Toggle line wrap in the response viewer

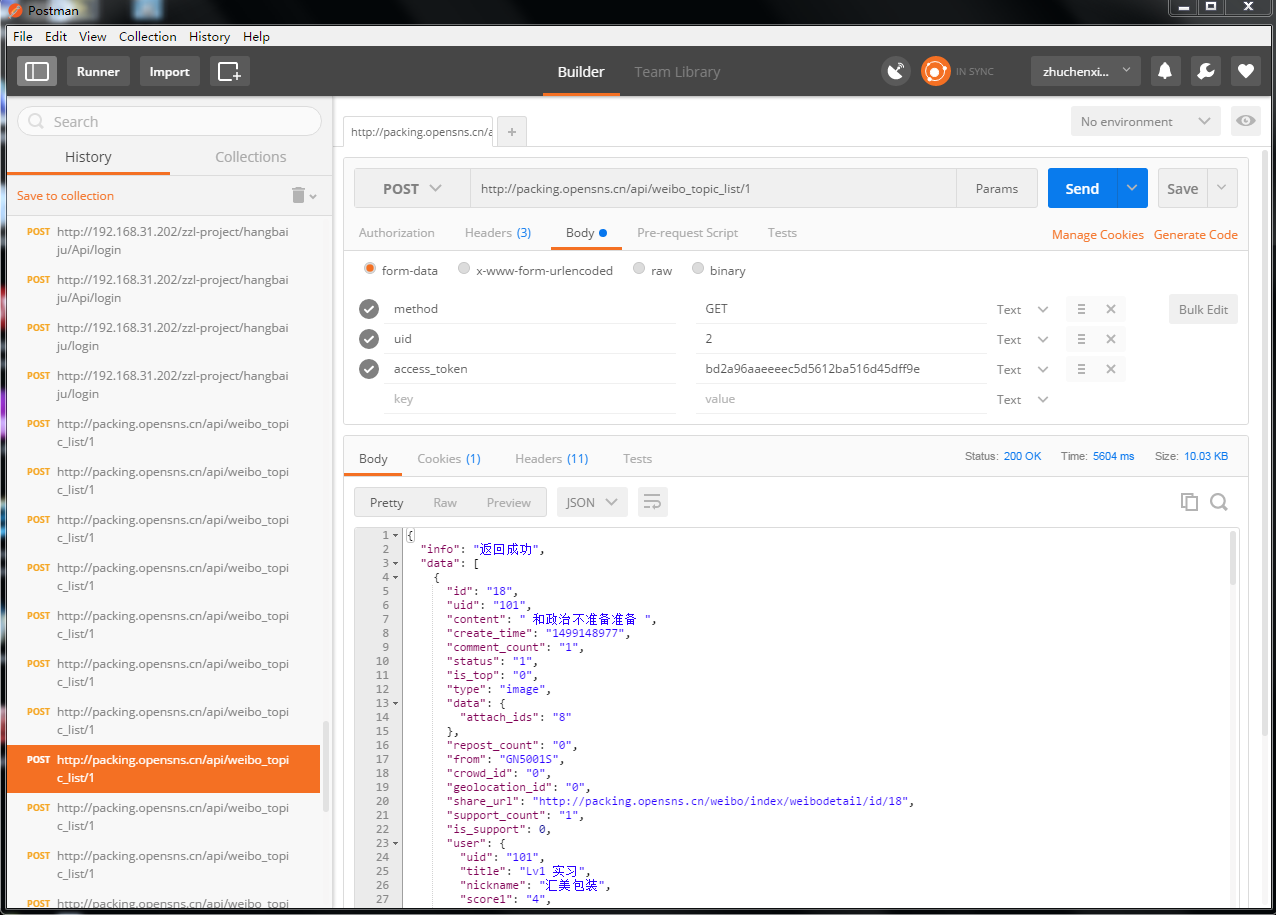652,502
